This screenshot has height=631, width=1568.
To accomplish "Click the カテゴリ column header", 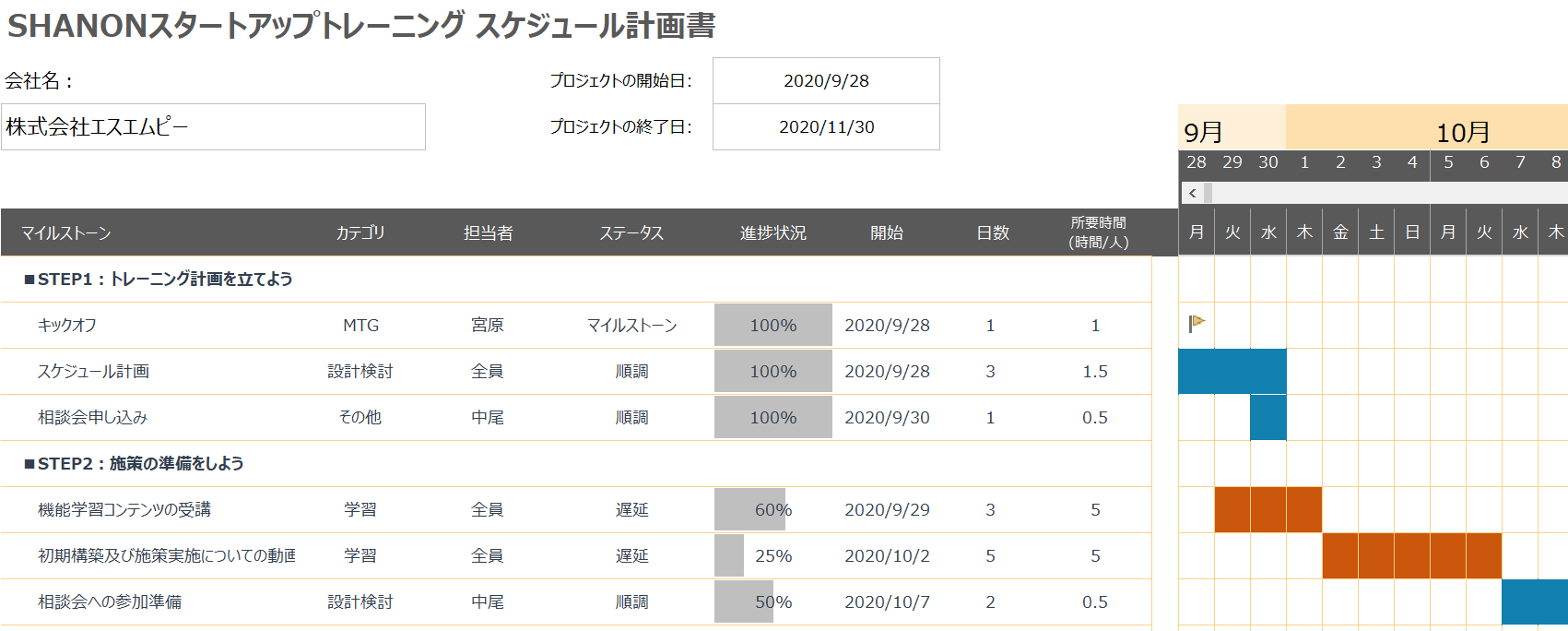I will click(x=360, y=232).
